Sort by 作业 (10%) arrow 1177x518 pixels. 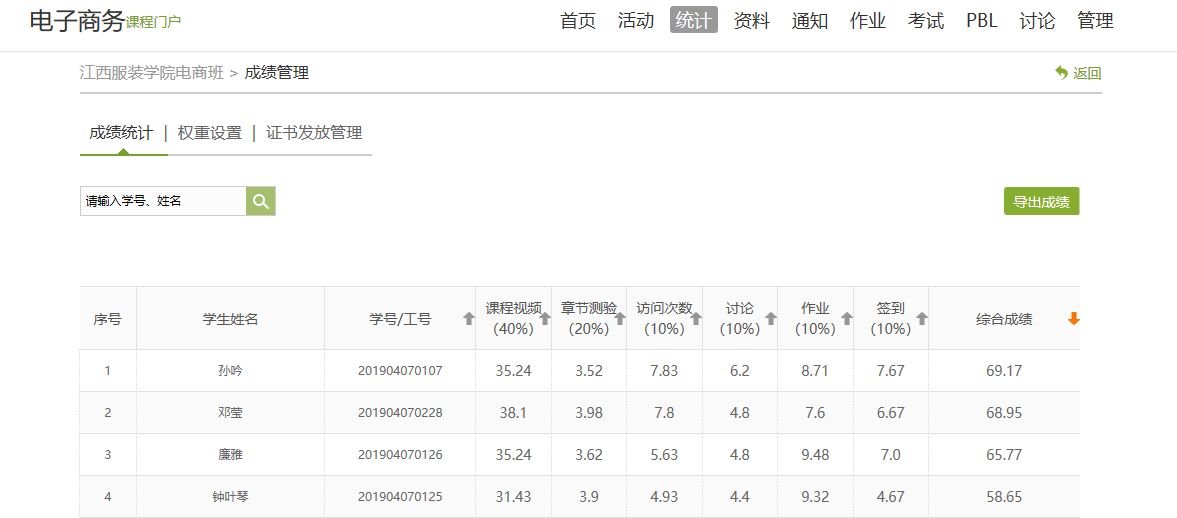(x=847, y=319)
